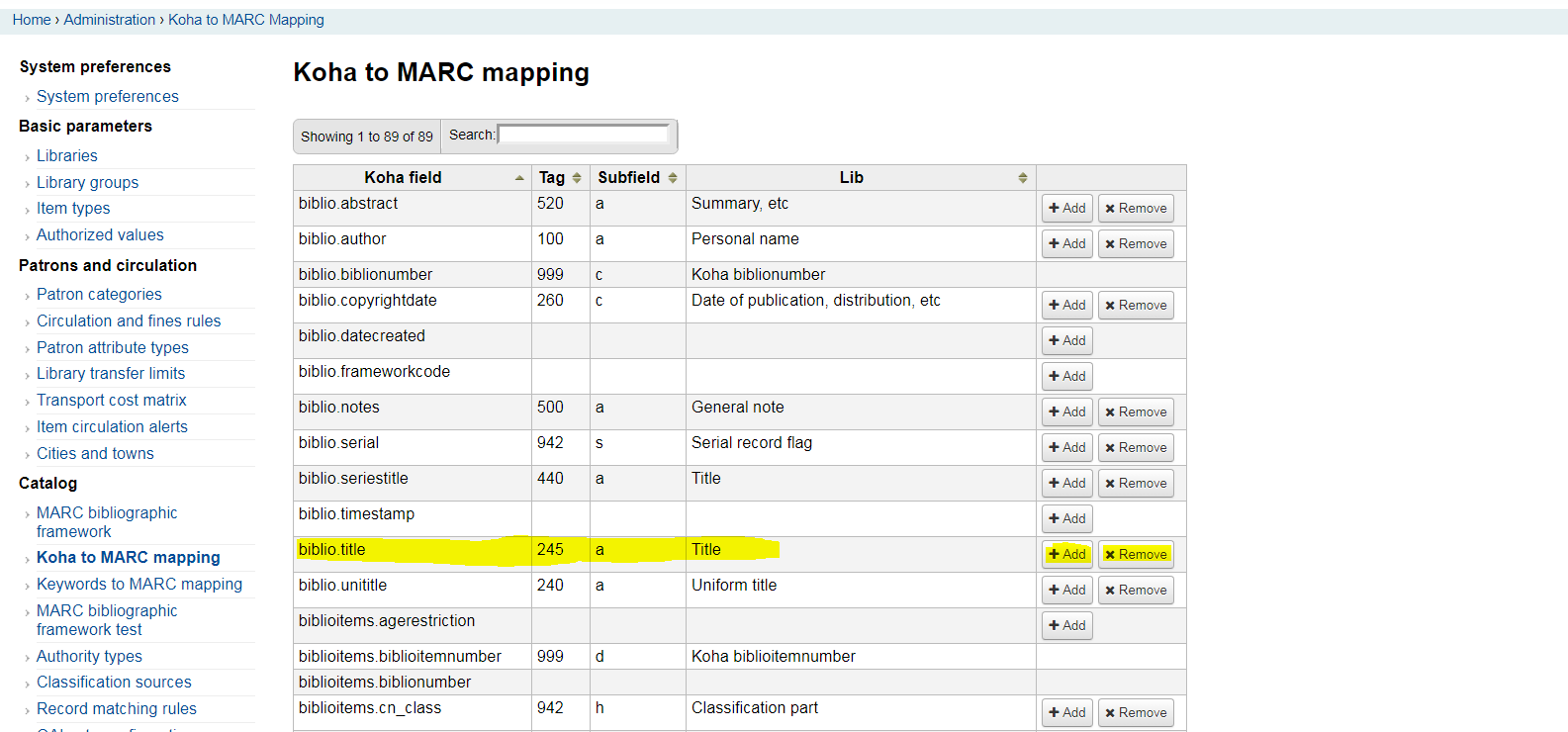Add mapping for biblio.notes
The width and height of the screenshot is (1568, 732).
click(1067, 412)
